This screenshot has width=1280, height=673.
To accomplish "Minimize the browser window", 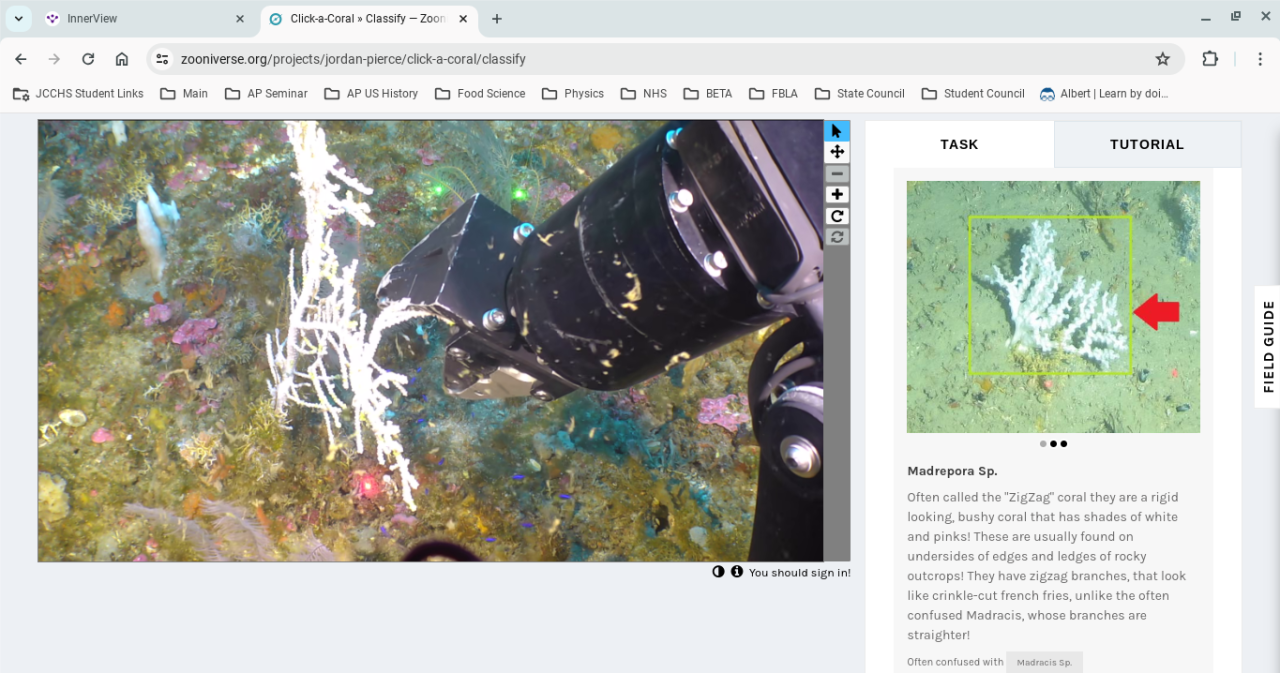I will click(x=1204, y=17).
